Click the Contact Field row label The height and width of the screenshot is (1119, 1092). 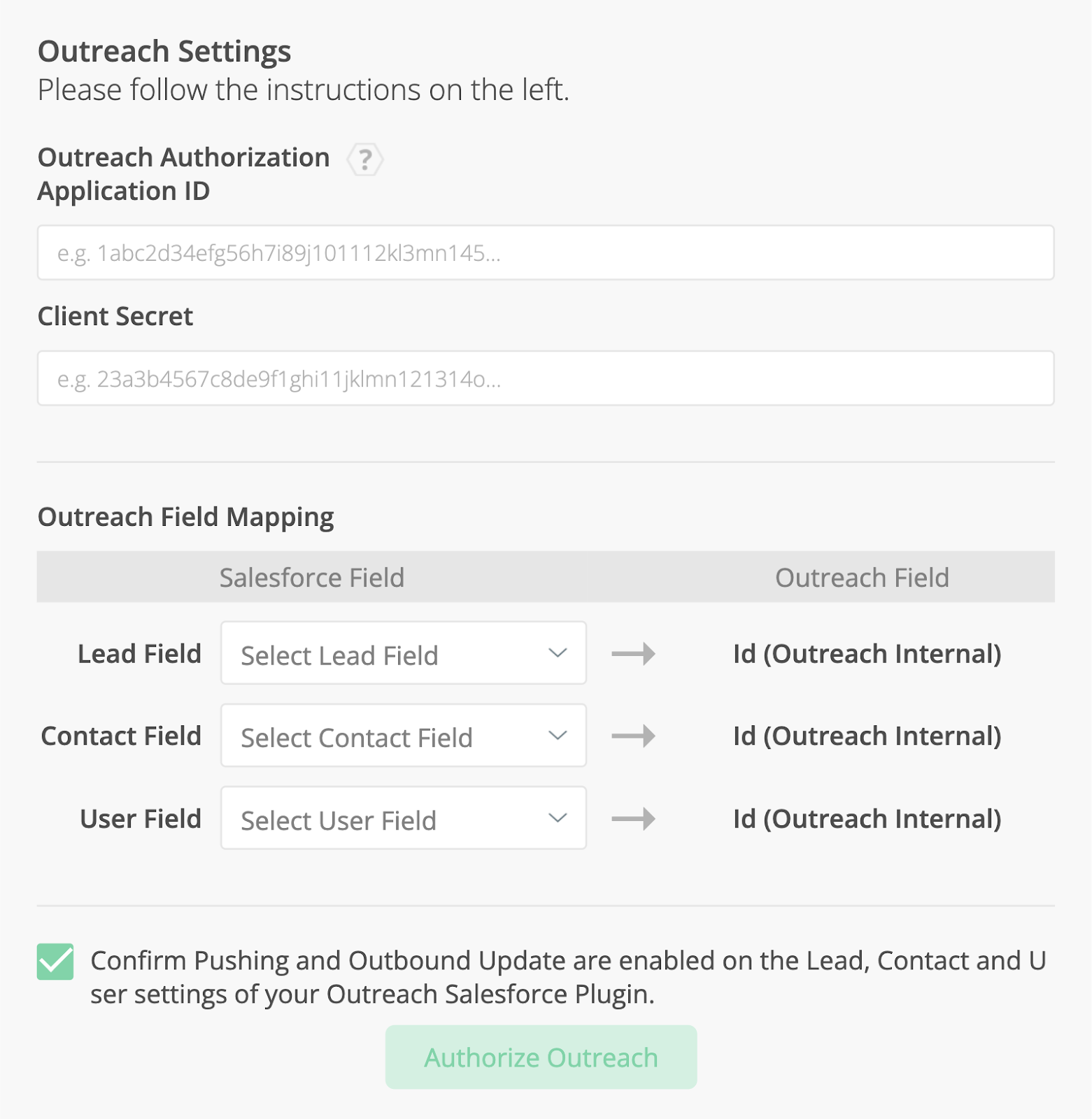point(121,736)
